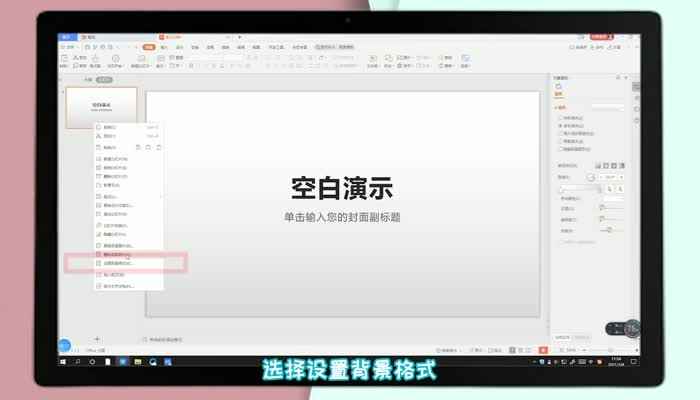Pick the first gradient style icon (linear)
The width and height of the screenshot is (700, 400).
[598, 164]
